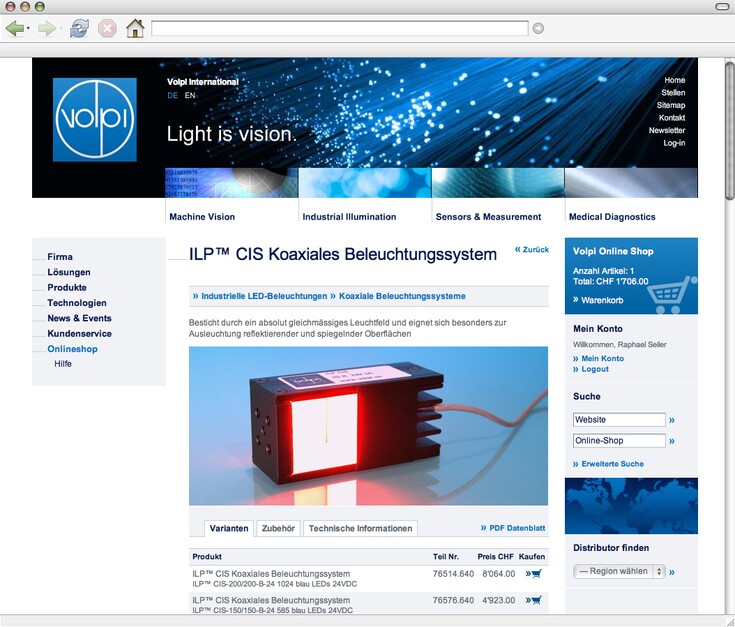735x627 pixels.
Task: Select Lösungen in the sidebar
Action: point(69,272)
